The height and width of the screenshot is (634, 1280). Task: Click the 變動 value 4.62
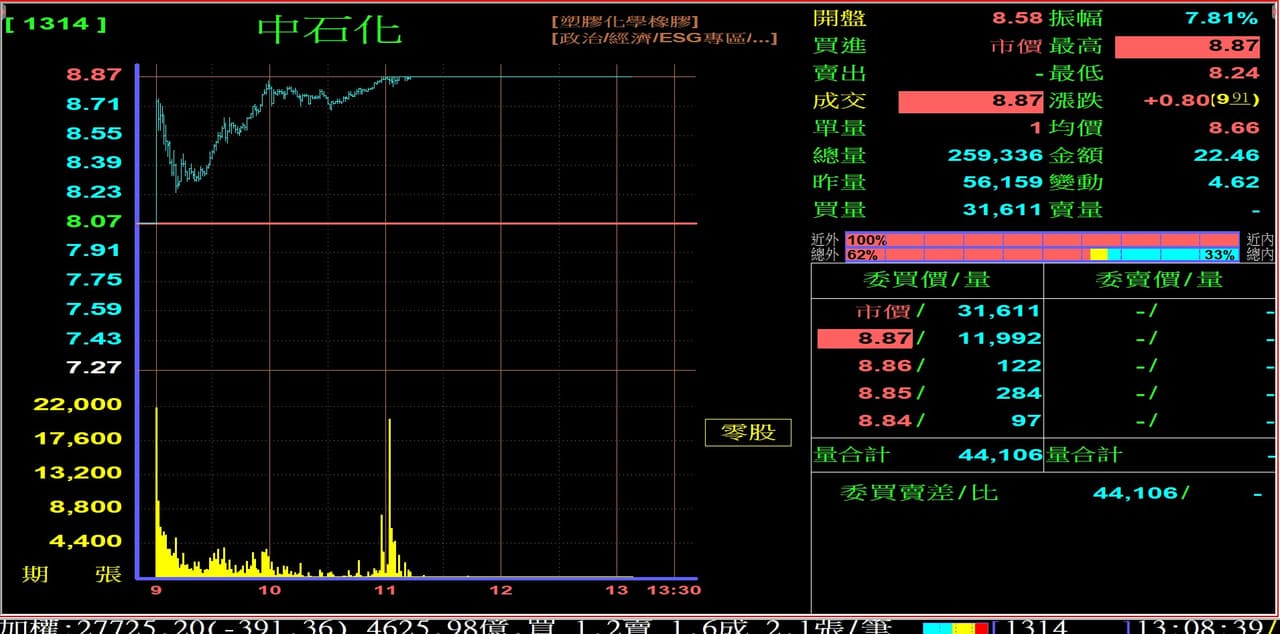tap(1233, 183)
